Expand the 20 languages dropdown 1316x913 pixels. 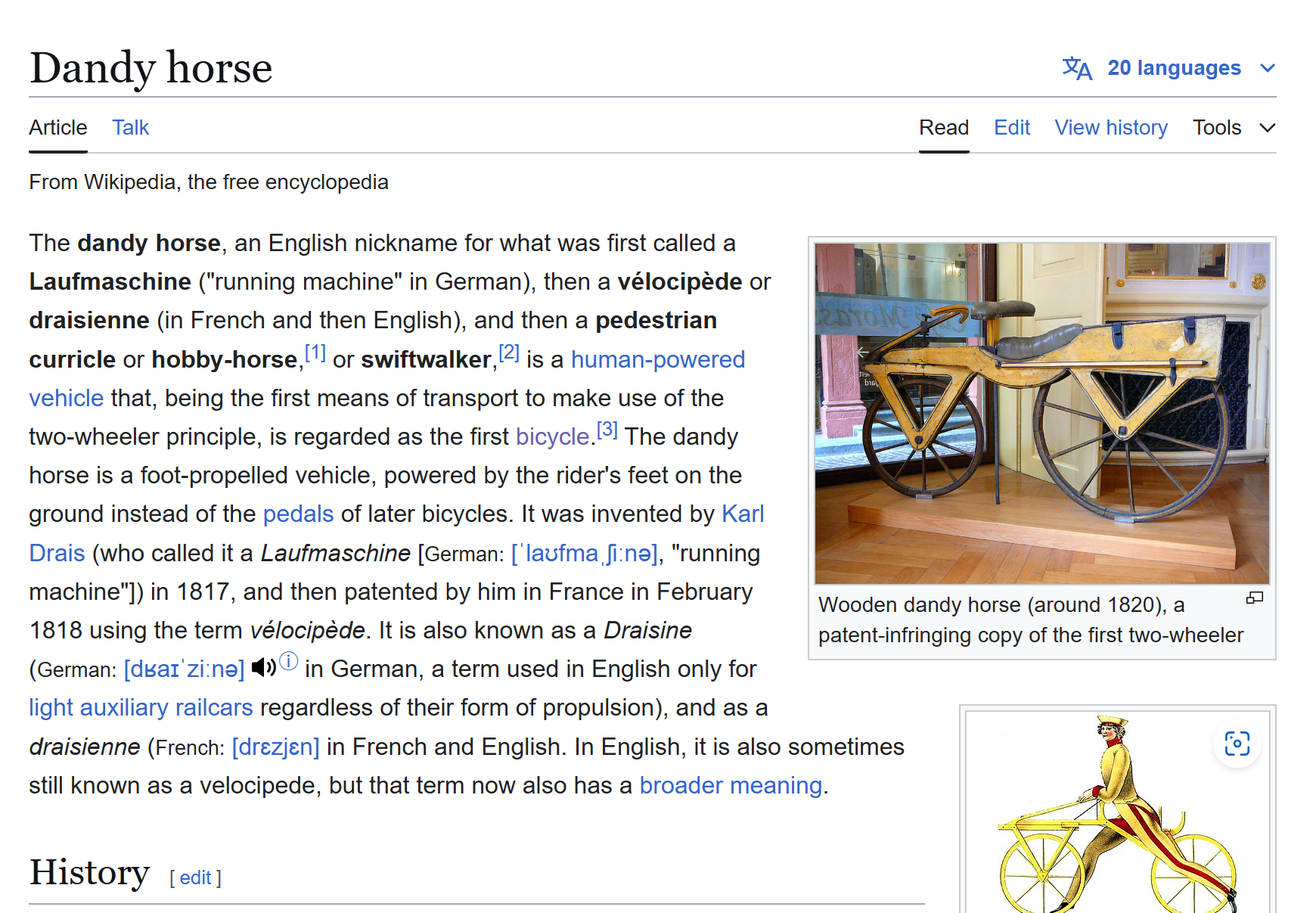(1174, 68)
